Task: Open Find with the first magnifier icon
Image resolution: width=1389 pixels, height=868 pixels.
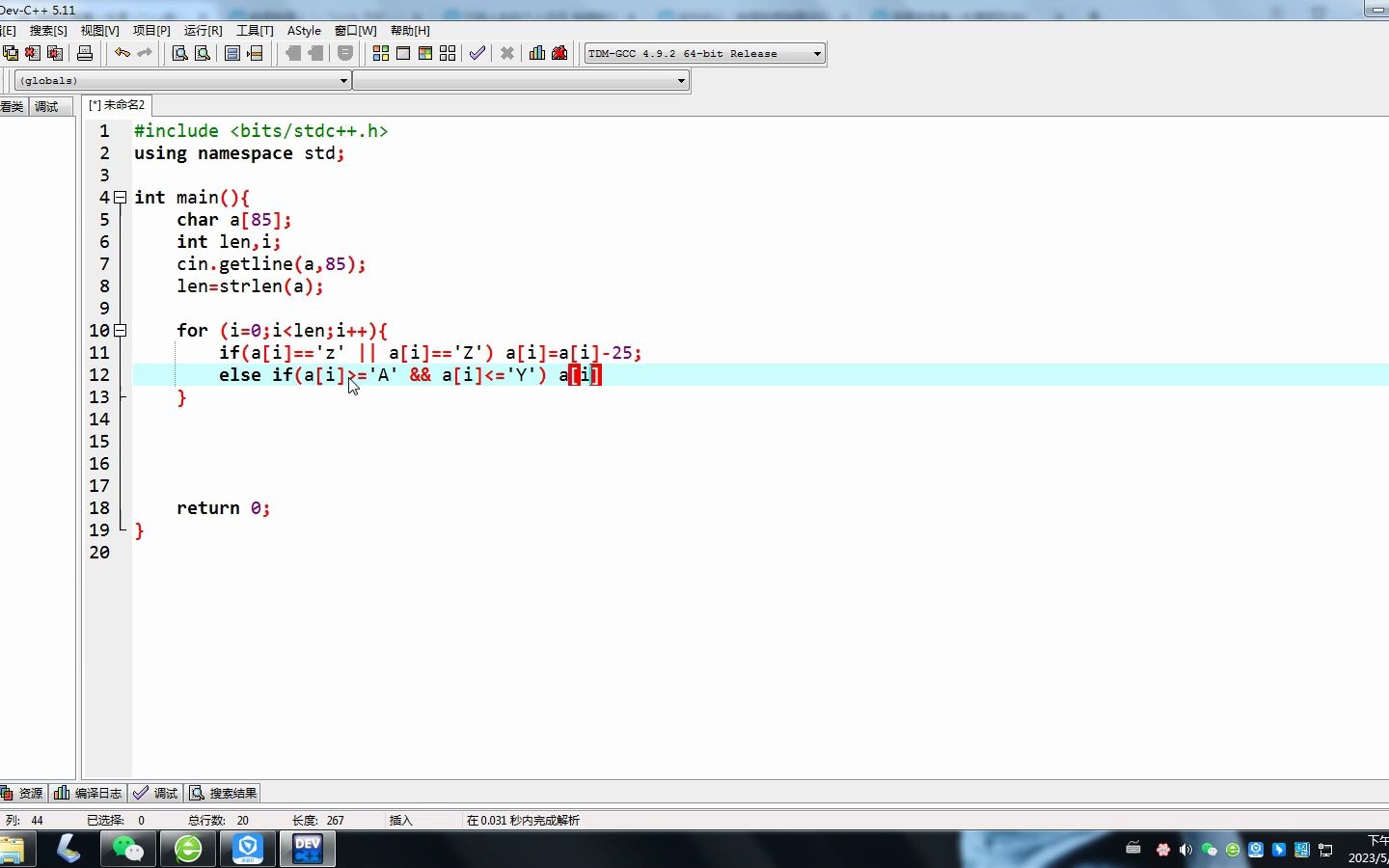Action: (179, 53)
